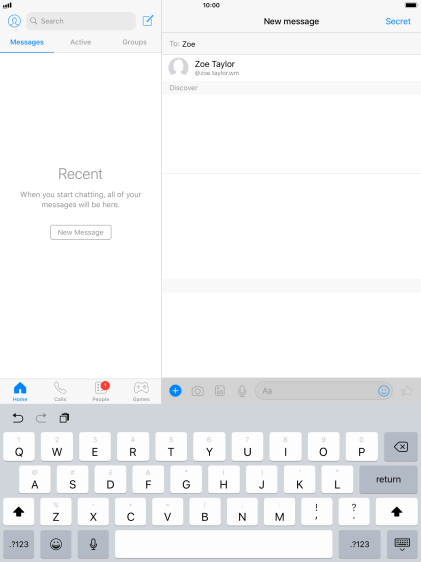Open the emoji smiley in message field

click(x=383, y=391)
